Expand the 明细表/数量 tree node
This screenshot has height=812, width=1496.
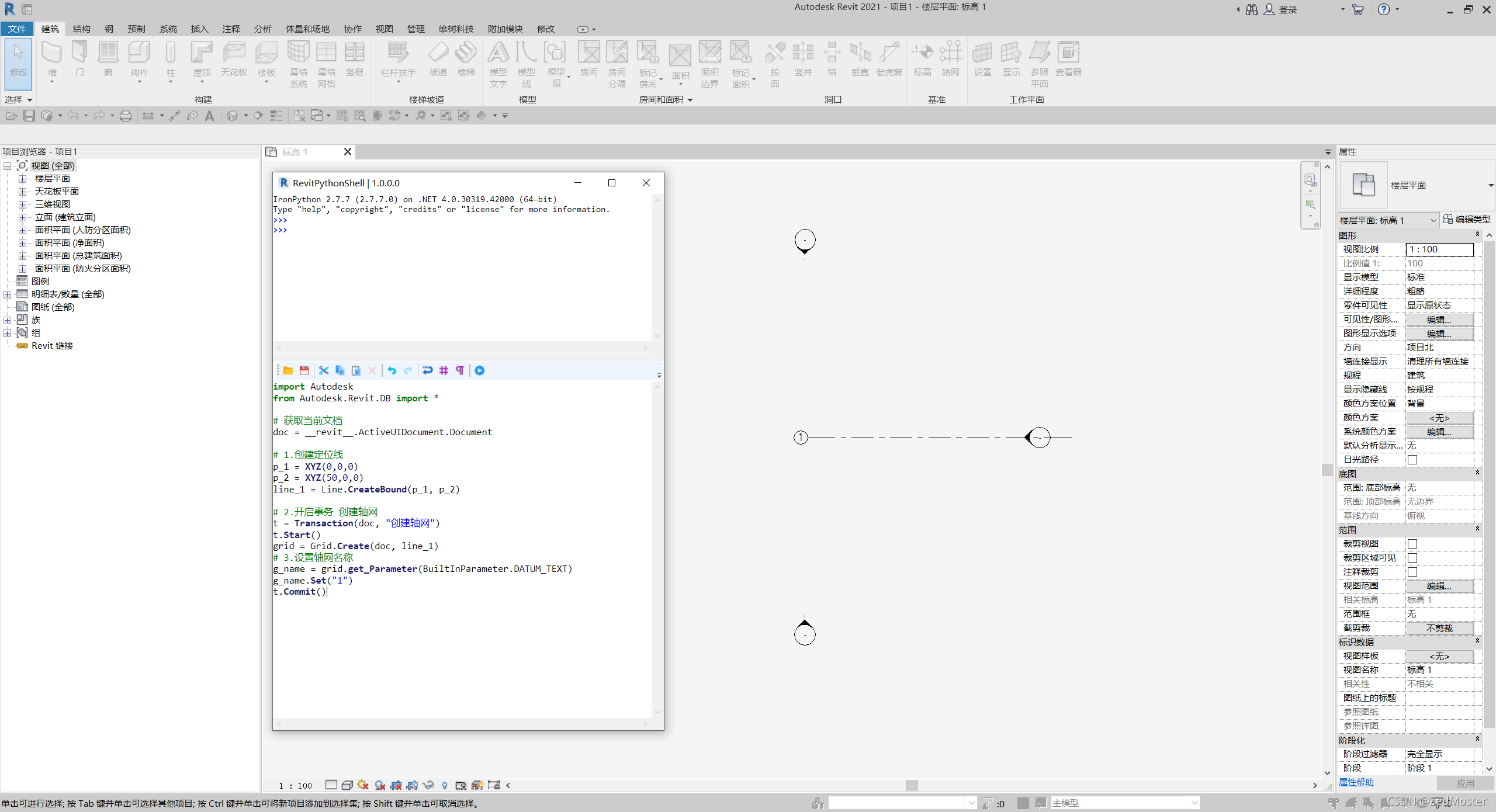pos(7,294)
